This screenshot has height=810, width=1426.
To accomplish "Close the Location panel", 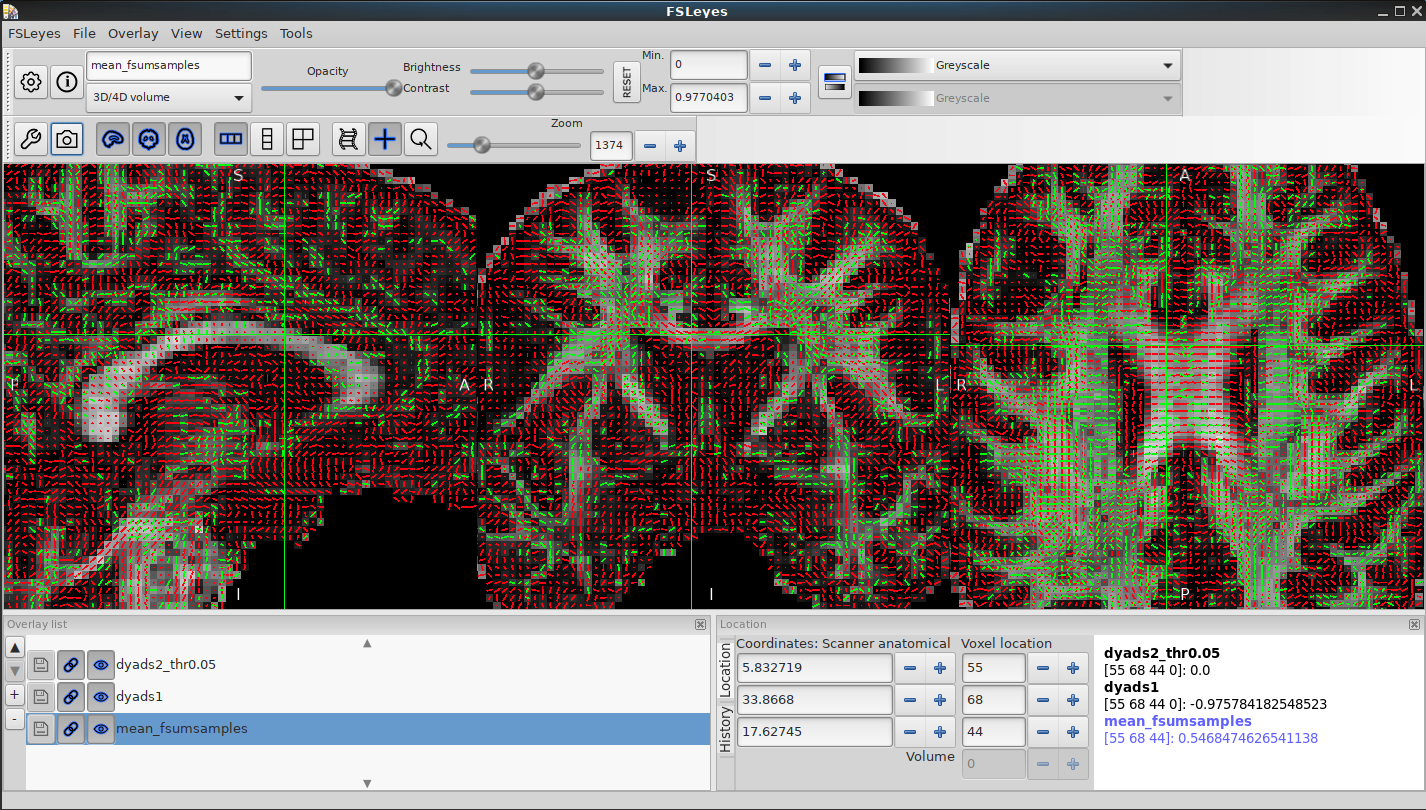I will click(x=1414, y=624).
